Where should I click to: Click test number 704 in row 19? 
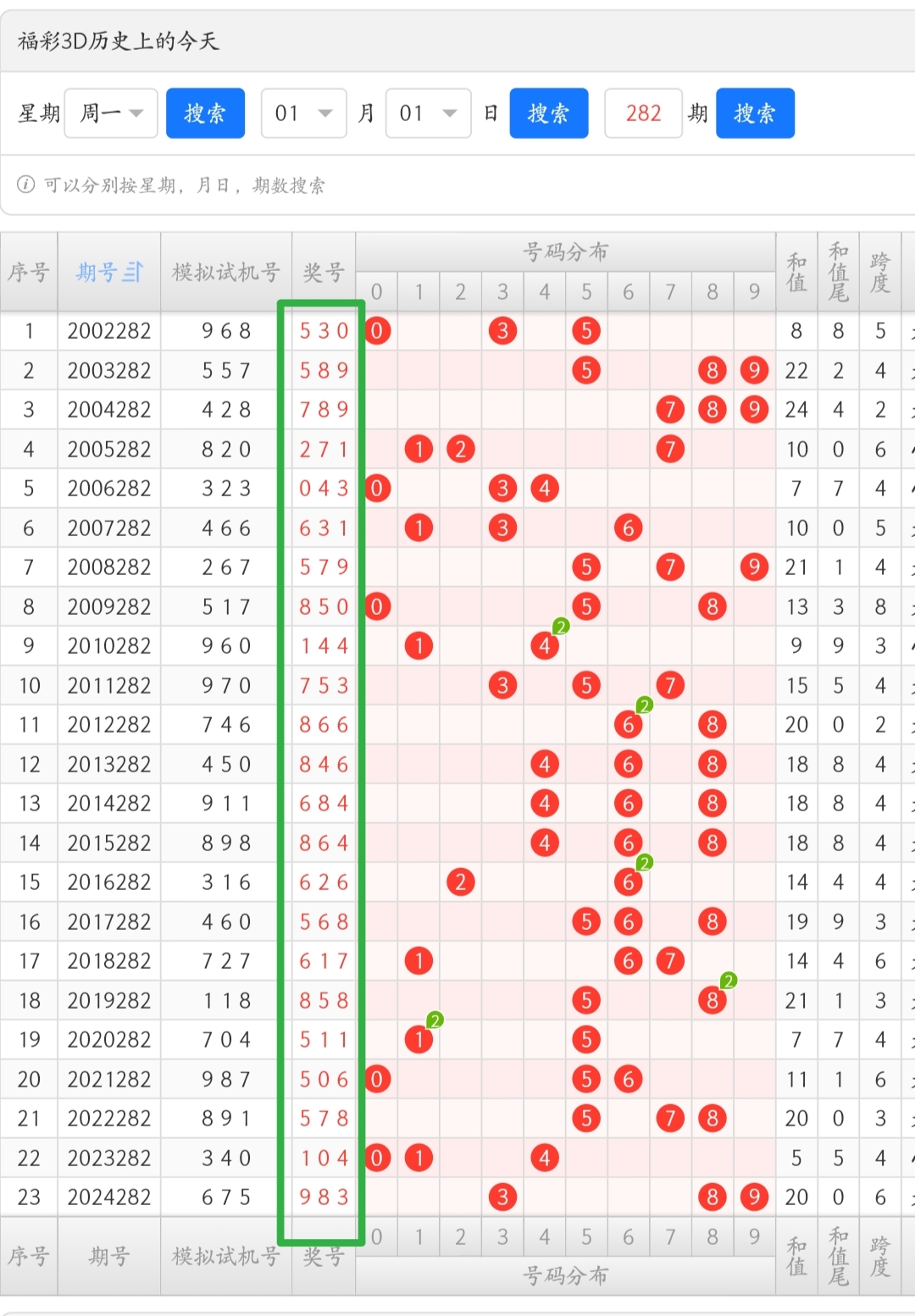pyautogui.click(x=226, y=1040)
